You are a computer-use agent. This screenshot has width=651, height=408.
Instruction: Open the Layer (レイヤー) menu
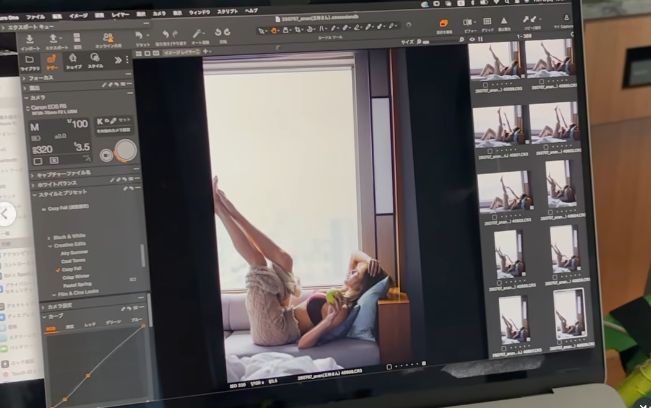point(120,15)
